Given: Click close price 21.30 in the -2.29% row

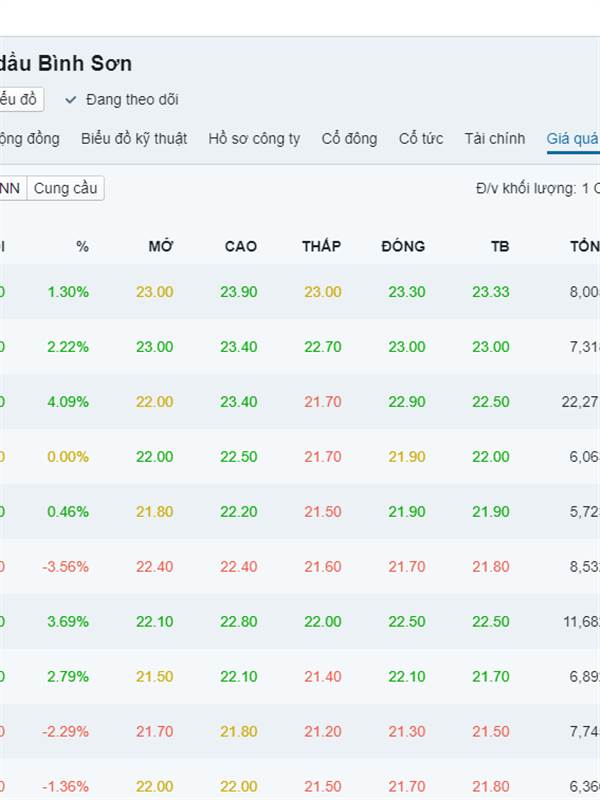Looking at the screenshot, I should (x=407, y=732).
